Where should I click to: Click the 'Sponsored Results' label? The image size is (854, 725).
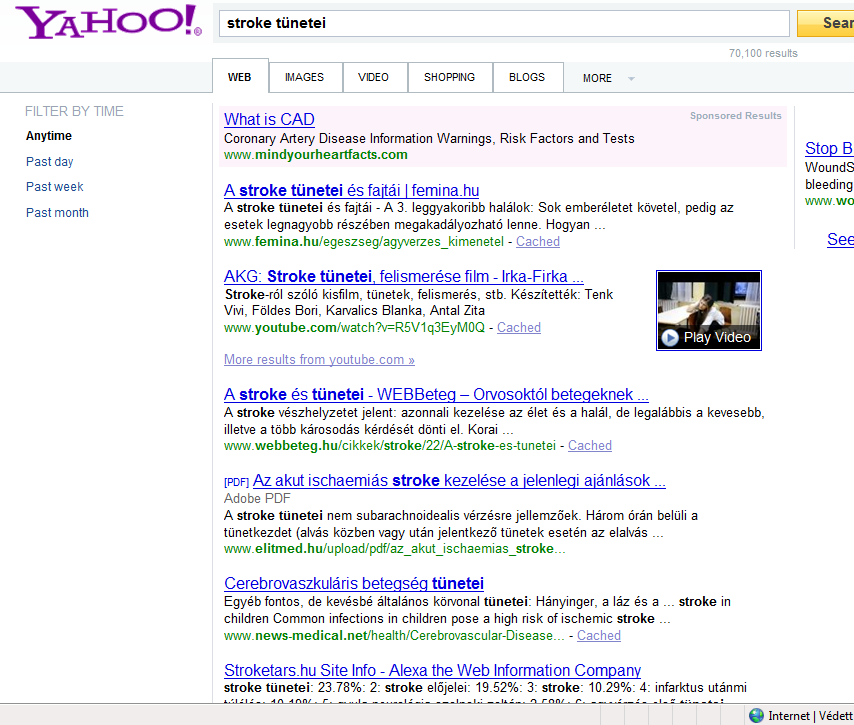click(x=735, y=115)
